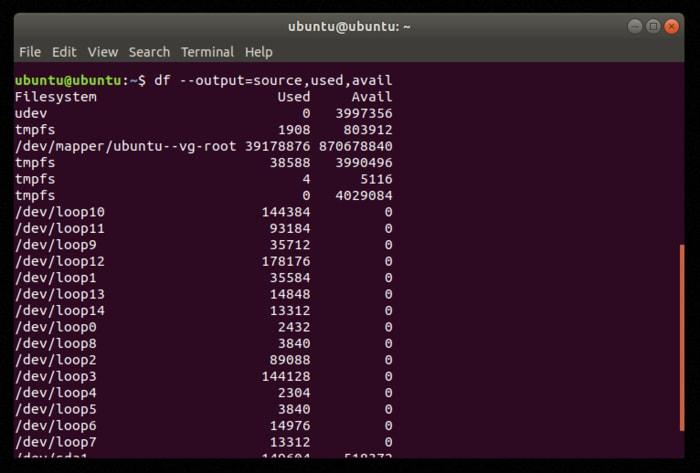Click the used value 39178876

point(277,146)
